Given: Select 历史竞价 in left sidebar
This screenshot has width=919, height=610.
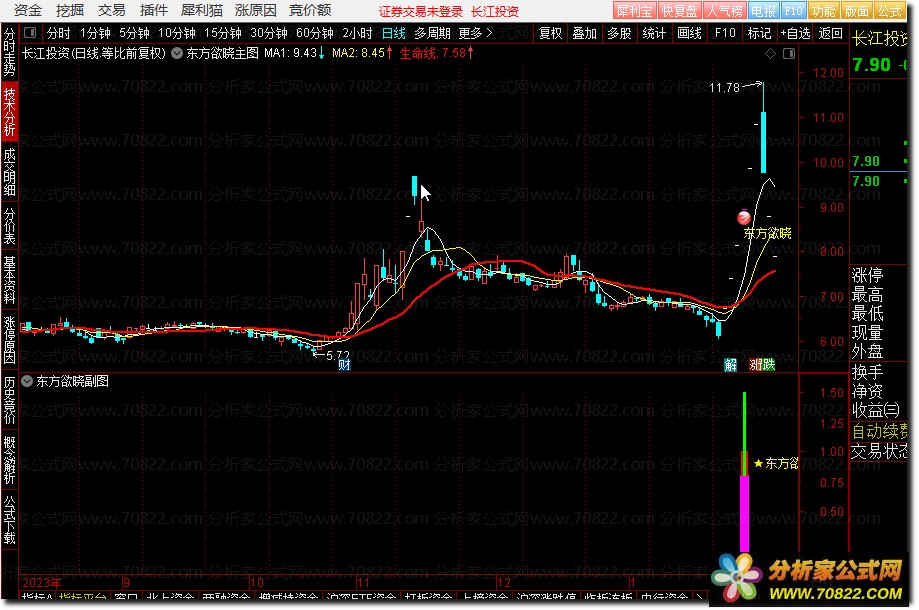Looking at the screenshot, I should (9, 400).
